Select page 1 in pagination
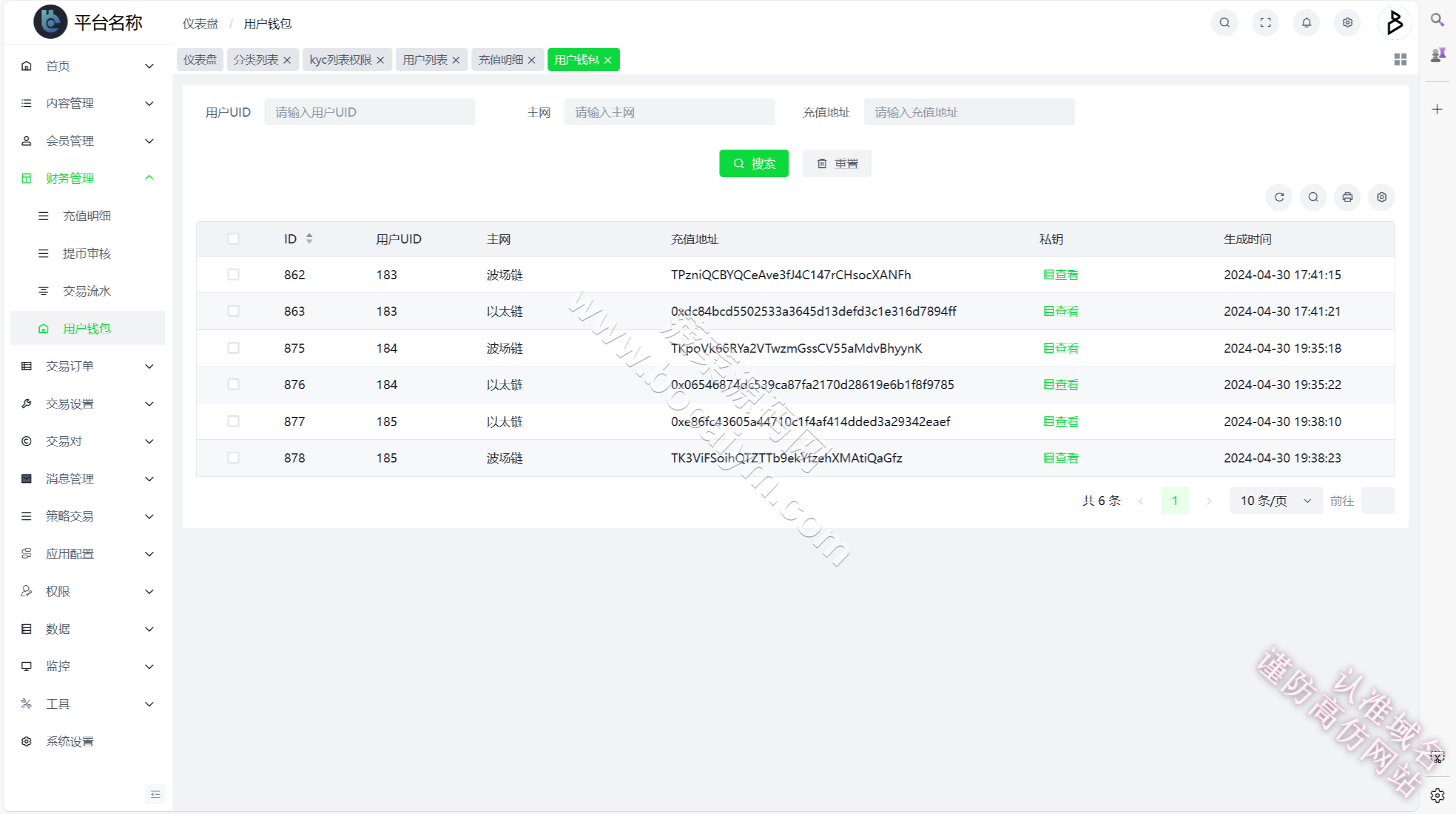The height and width of the screenshot is (814, 1456). point(1174,501)
